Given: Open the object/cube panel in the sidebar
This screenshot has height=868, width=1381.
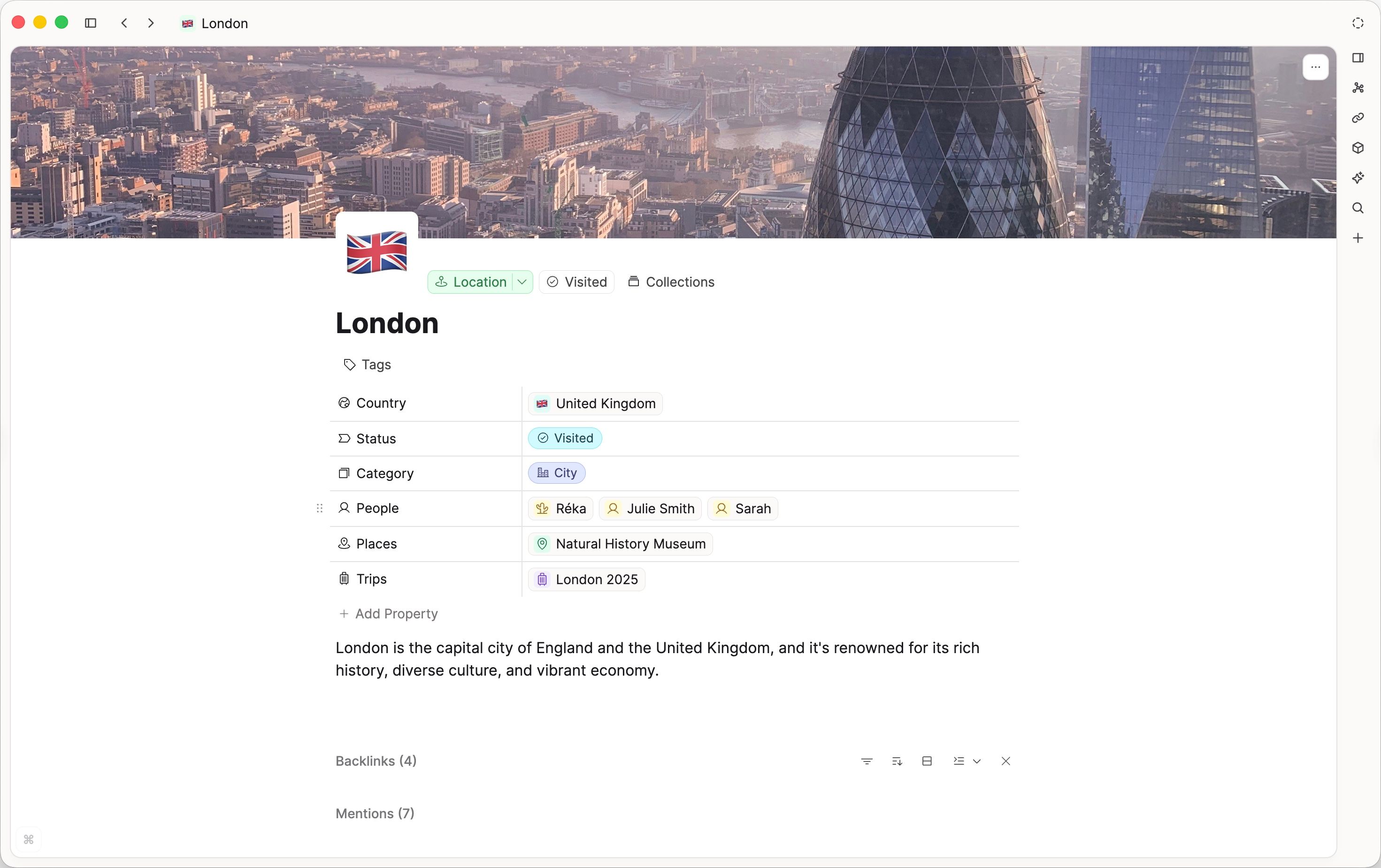Looking at the screenshot, I should tap(1358, 148).
